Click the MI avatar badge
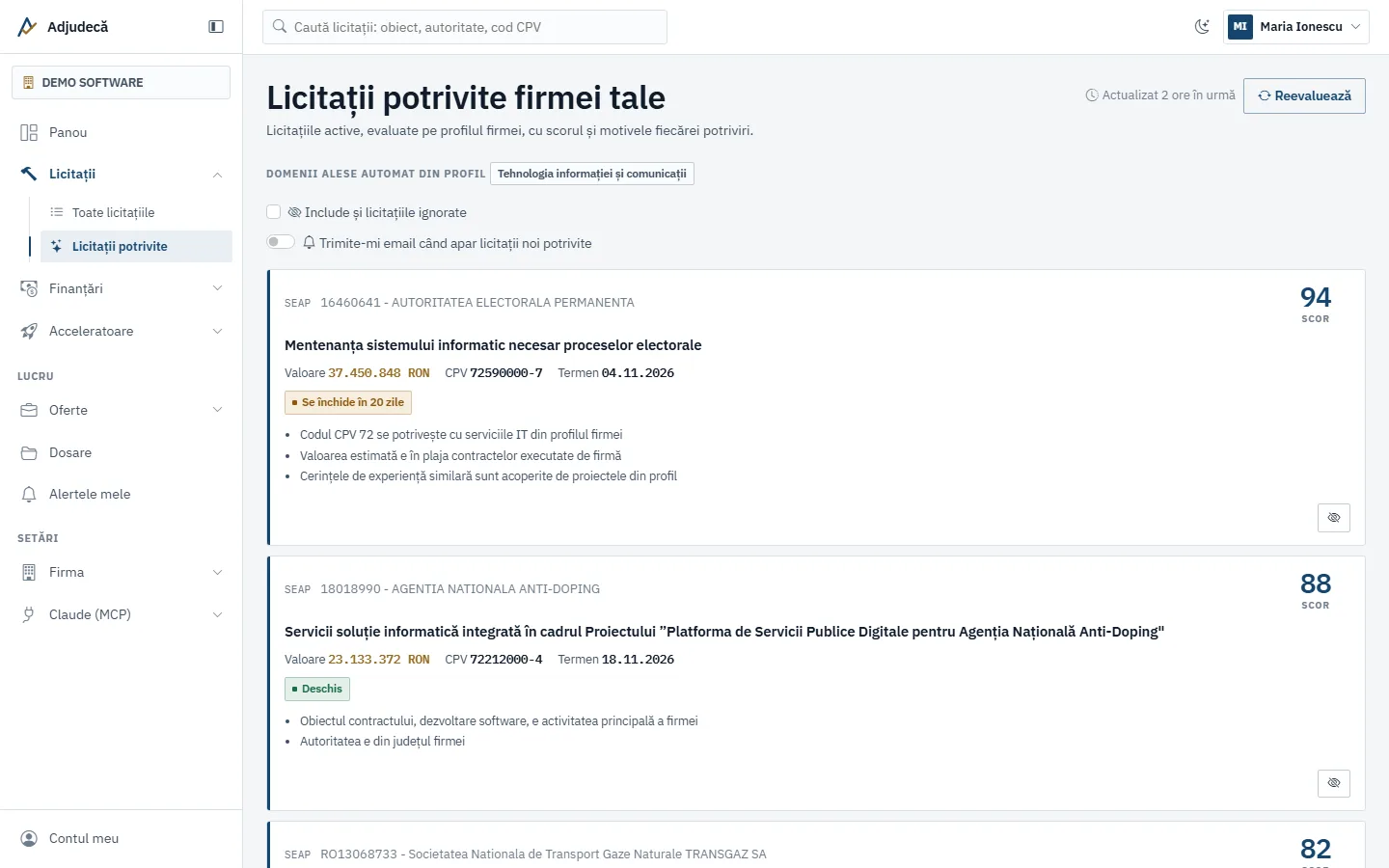 coord(1240,27)
